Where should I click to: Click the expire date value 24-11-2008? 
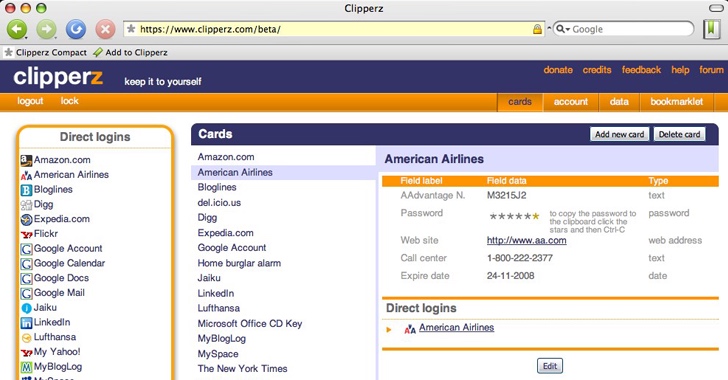pos(510,275)
